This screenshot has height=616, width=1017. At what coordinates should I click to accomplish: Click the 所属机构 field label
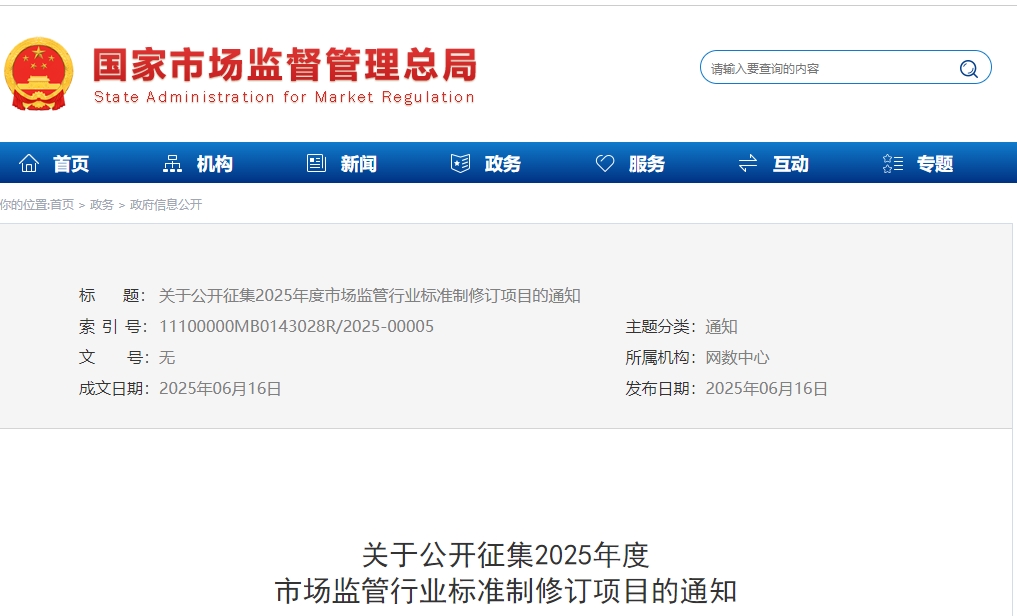click(660, 357)
